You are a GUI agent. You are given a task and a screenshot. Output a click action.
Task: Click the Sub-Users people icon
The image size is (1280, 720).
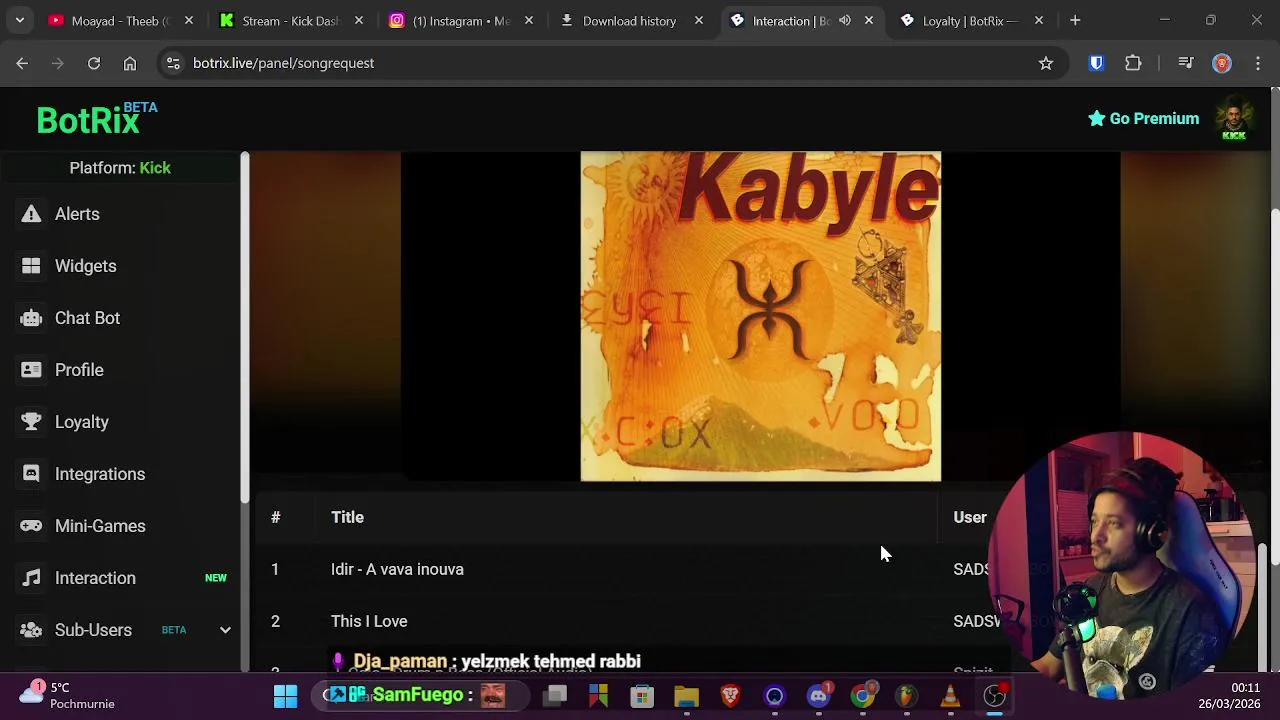pos(31,630)
